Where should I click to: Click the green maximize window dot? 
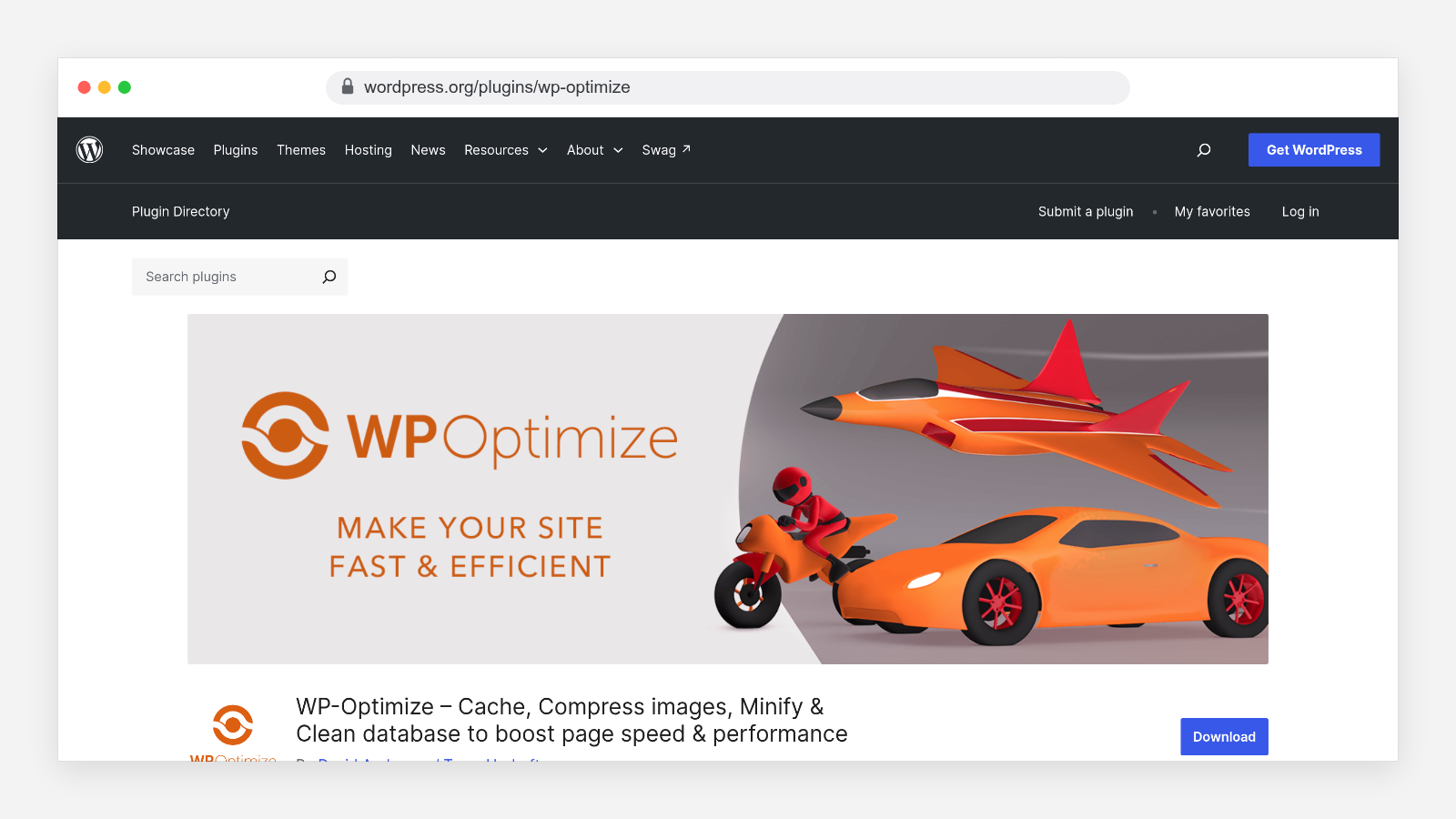pyautogui.click(x=125, y=87)
